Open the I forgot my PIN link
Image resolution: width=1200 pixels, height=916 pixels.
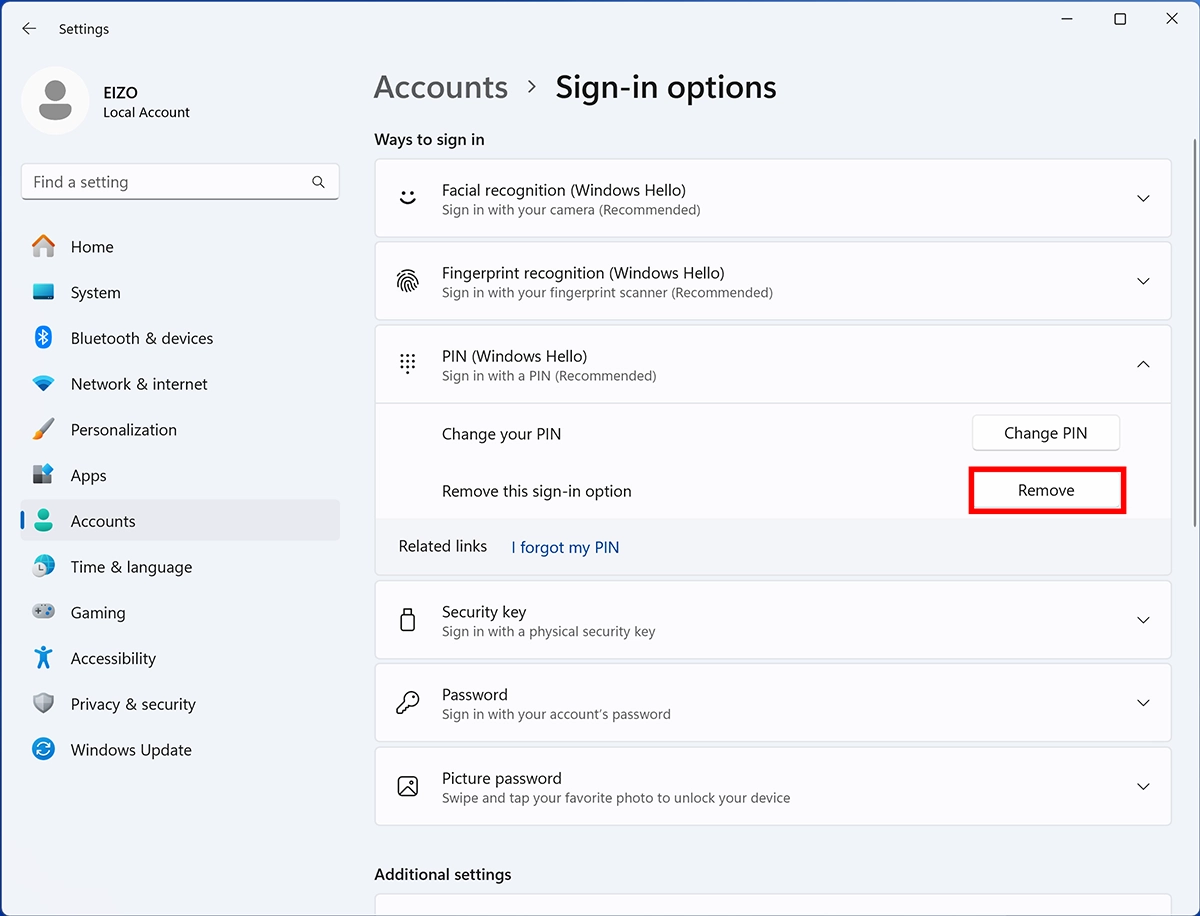pos(565,547)
